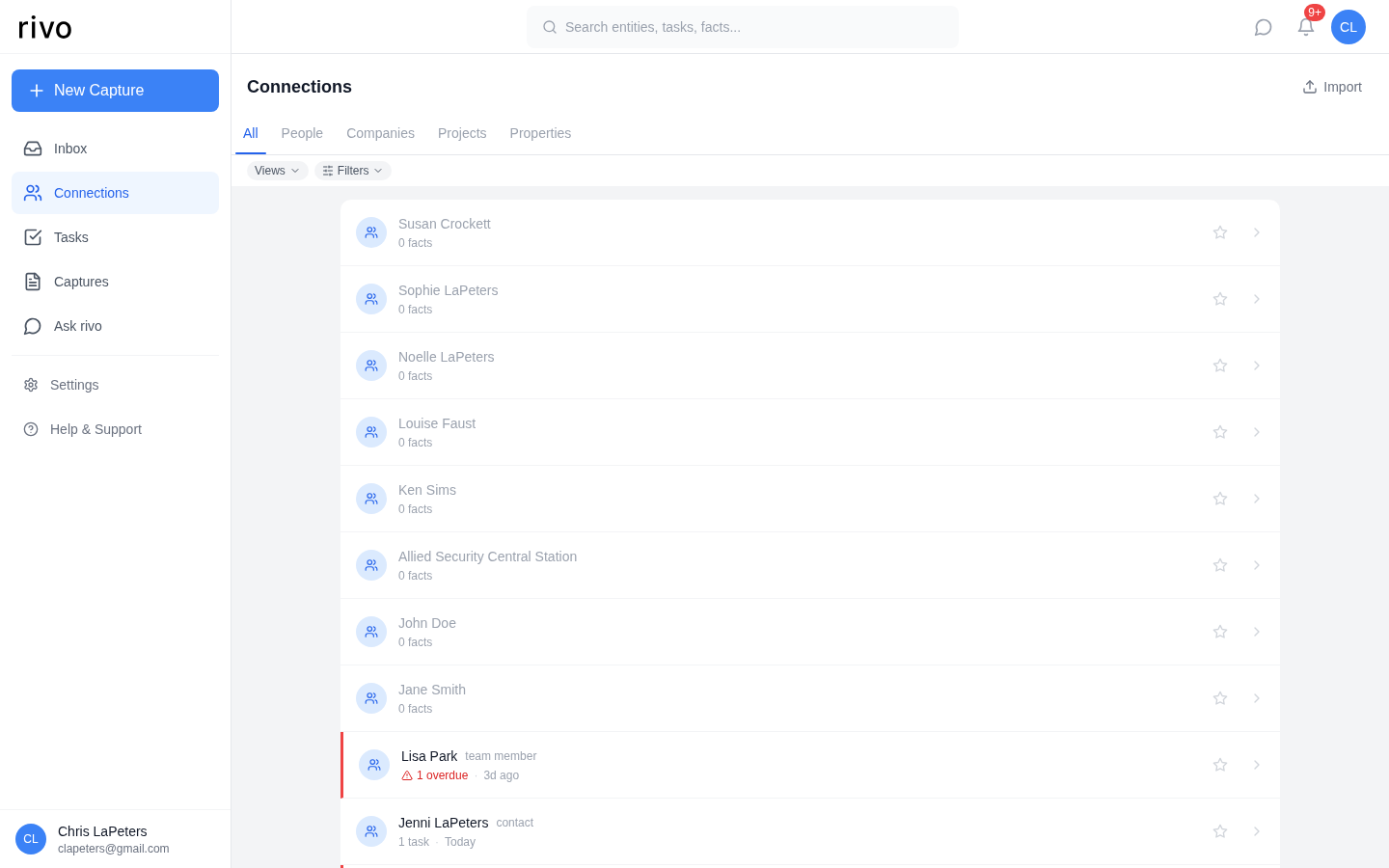
Task: Open the Inbox from the sidebar
Action: click(x=69, y=149)
